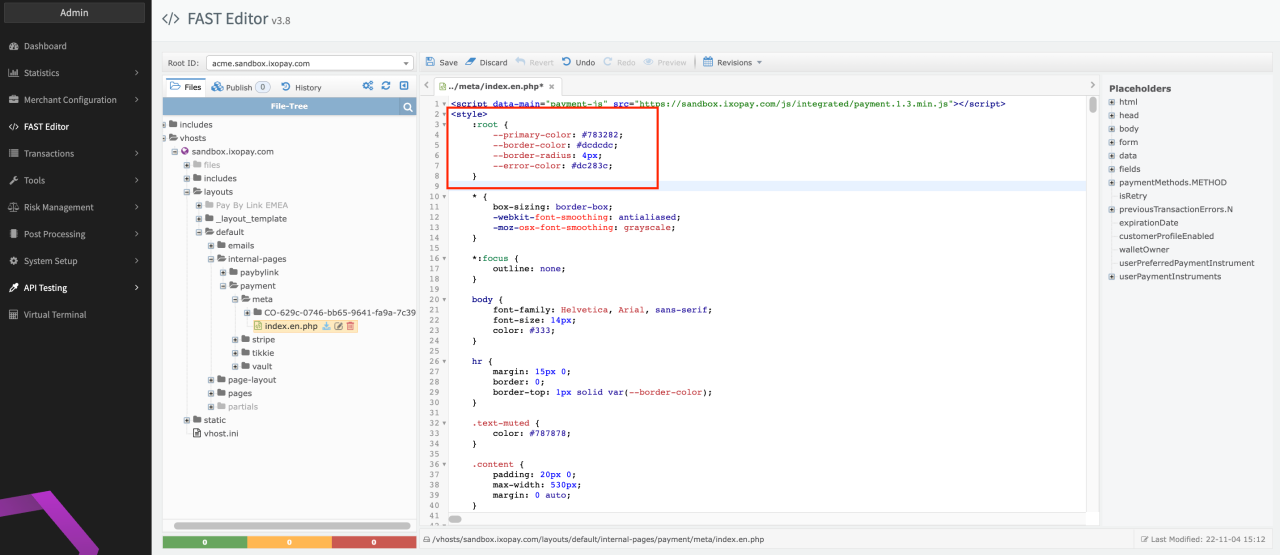Screen dimensions: 1280x555
Task: Click the refresh icon above the File-Tree
Action: tap(386, 87)
